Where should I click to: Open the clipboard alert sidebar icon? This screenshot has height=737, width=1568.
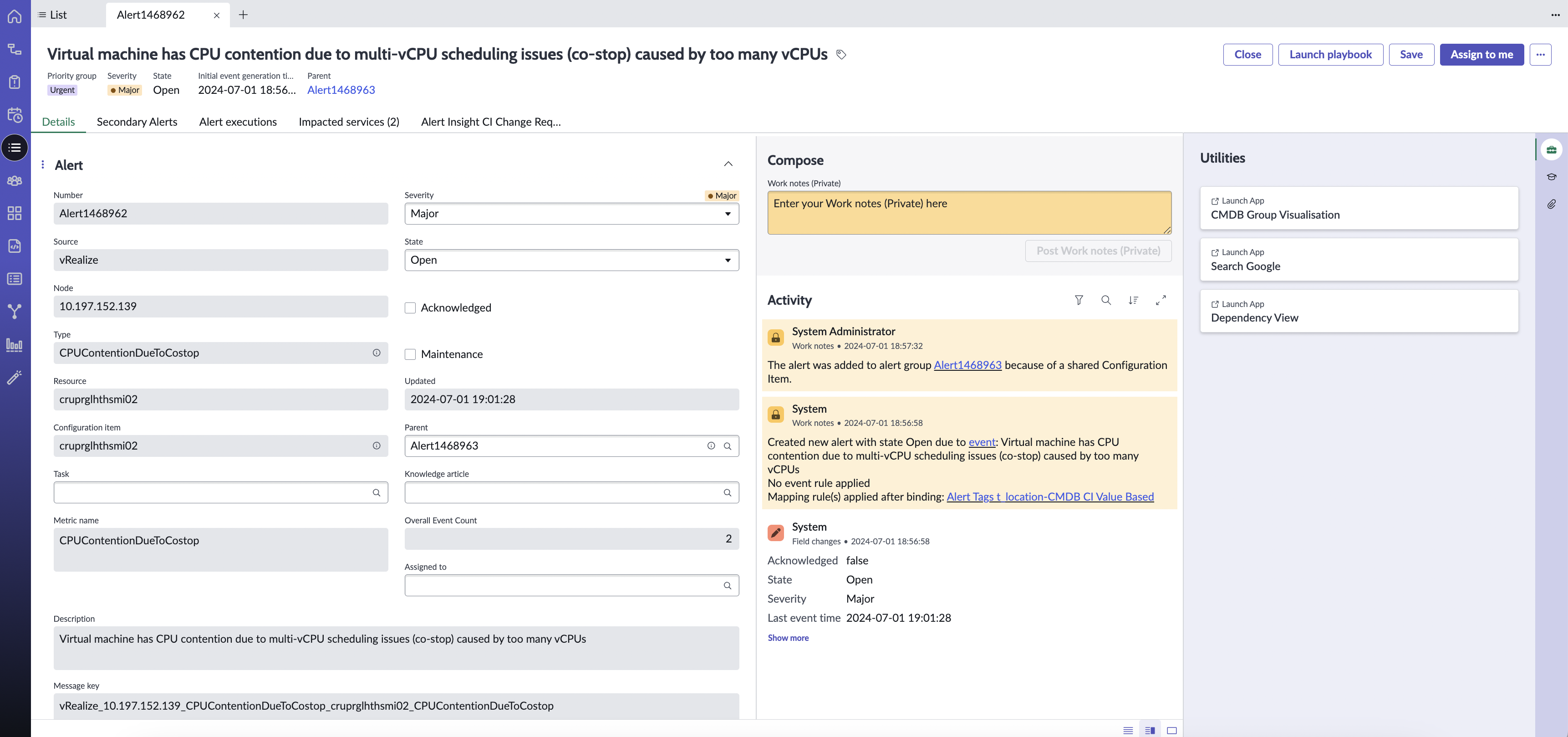(x=15, y=82)
